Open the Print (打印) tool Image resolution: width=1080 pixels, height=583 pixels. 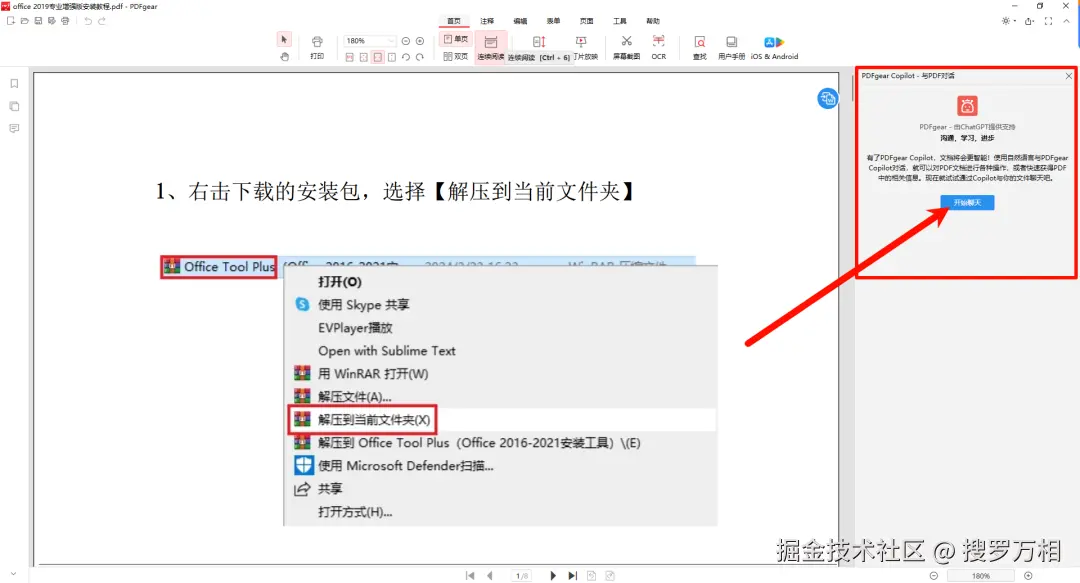coord(317,44)
